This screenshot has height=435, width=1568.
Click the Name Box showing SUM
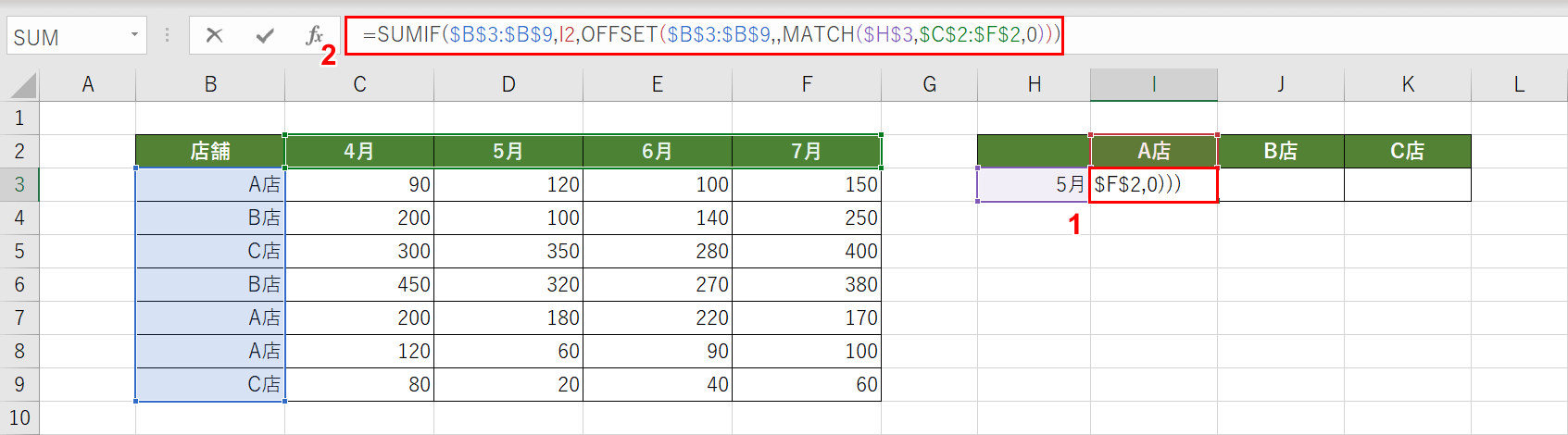[x=65, y=37]
